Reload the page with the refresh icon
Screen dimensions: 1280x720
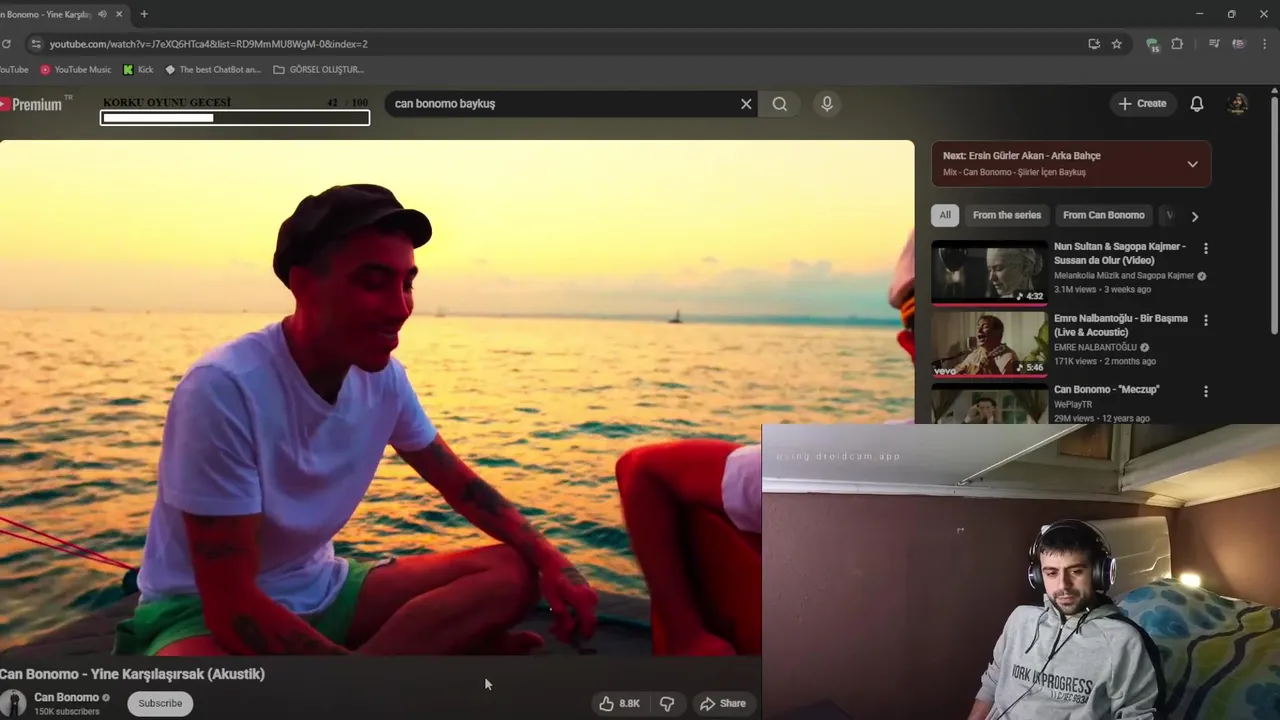point(6,44)
